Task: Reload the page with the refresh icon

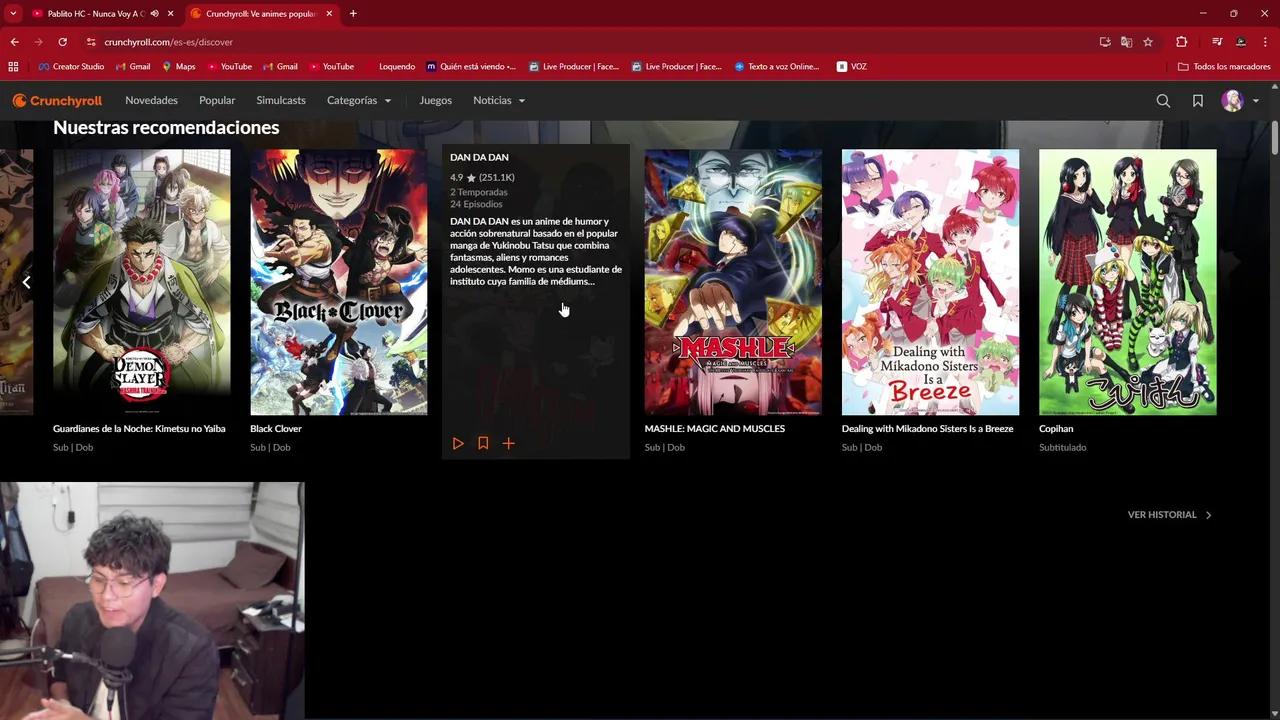Action: pos(62,42)
